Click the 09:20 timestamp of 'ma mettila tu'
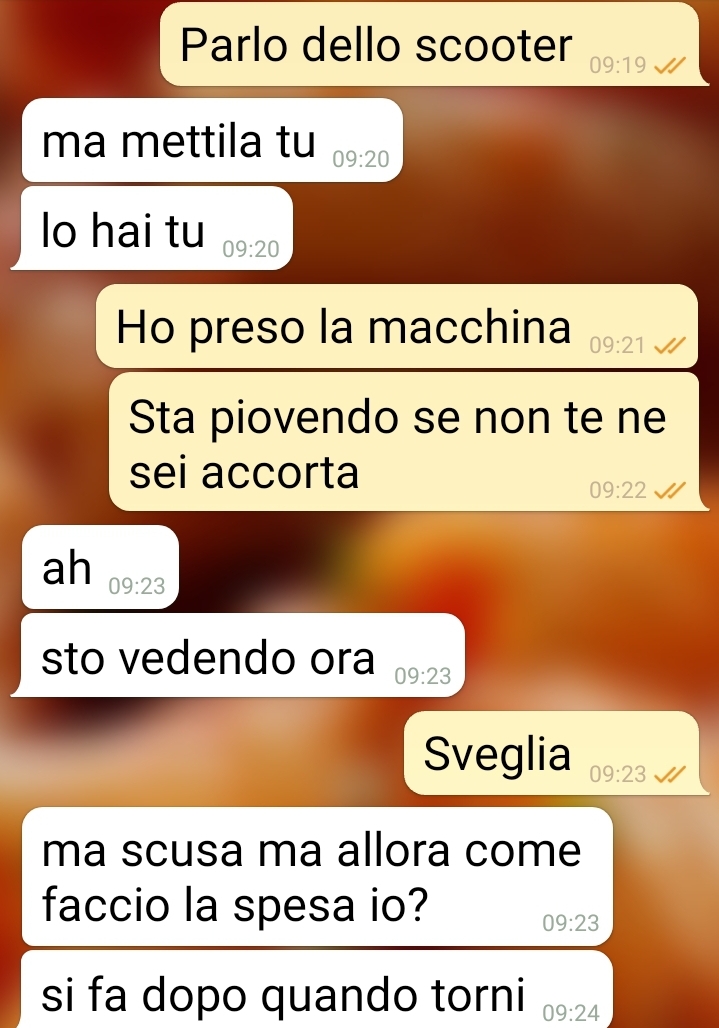Screen dimensions: 719x1028 (x=360, y=159)
